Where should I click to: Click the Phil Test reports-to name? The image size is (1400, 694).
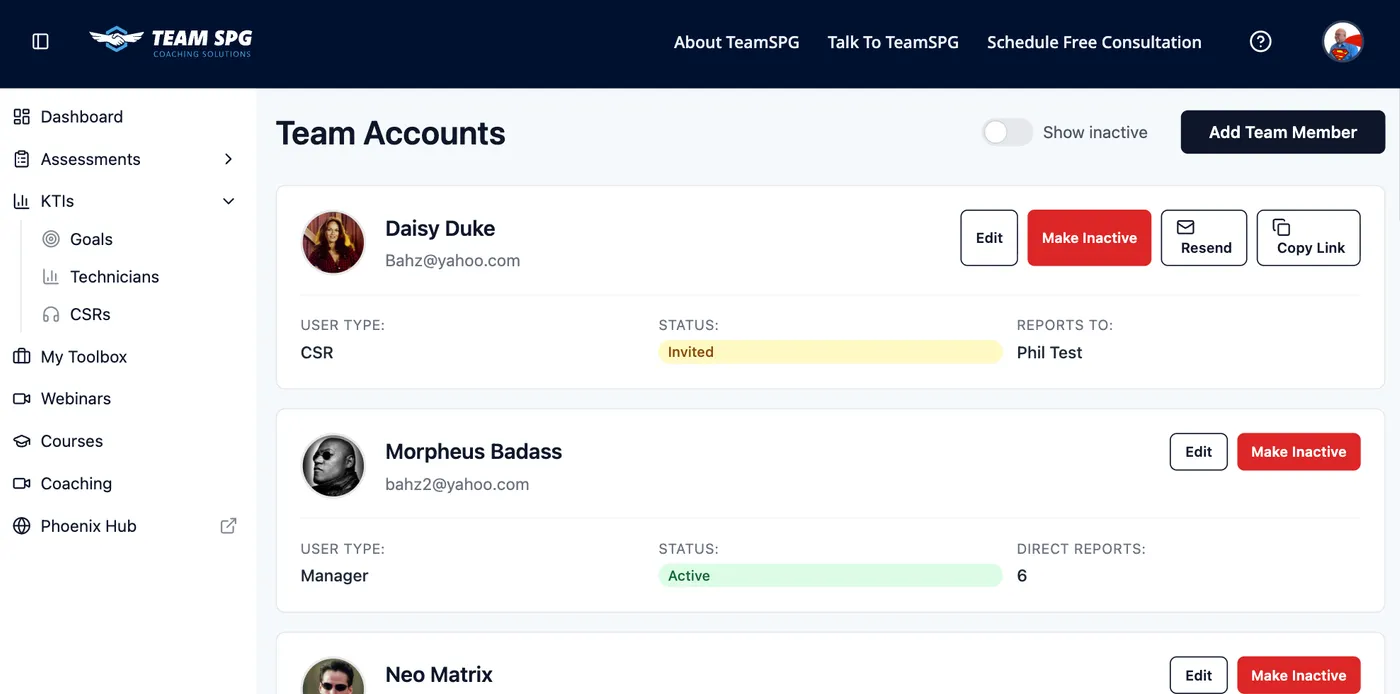[1049, 352]
